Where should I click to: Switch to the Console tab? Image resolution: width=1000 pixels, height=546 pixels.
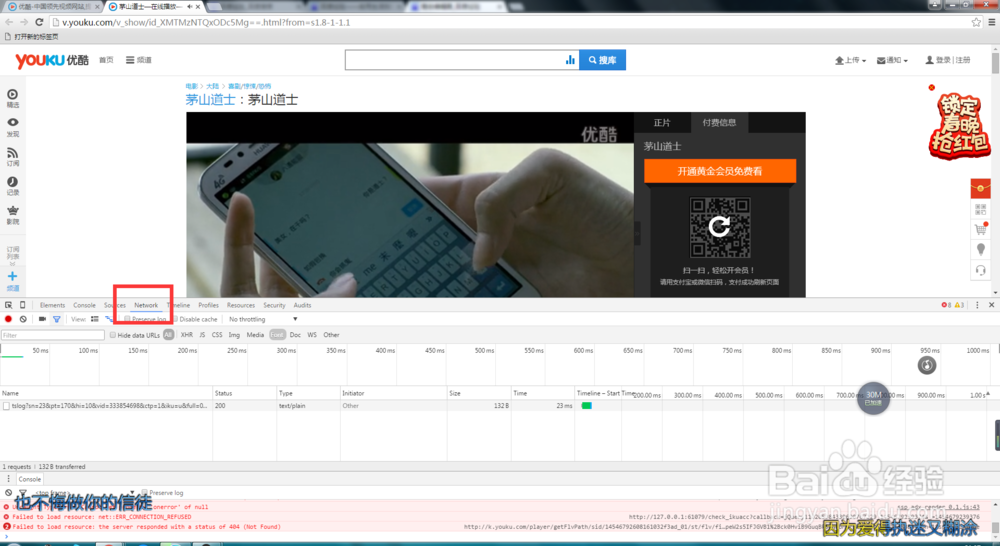tap(84, 306)
